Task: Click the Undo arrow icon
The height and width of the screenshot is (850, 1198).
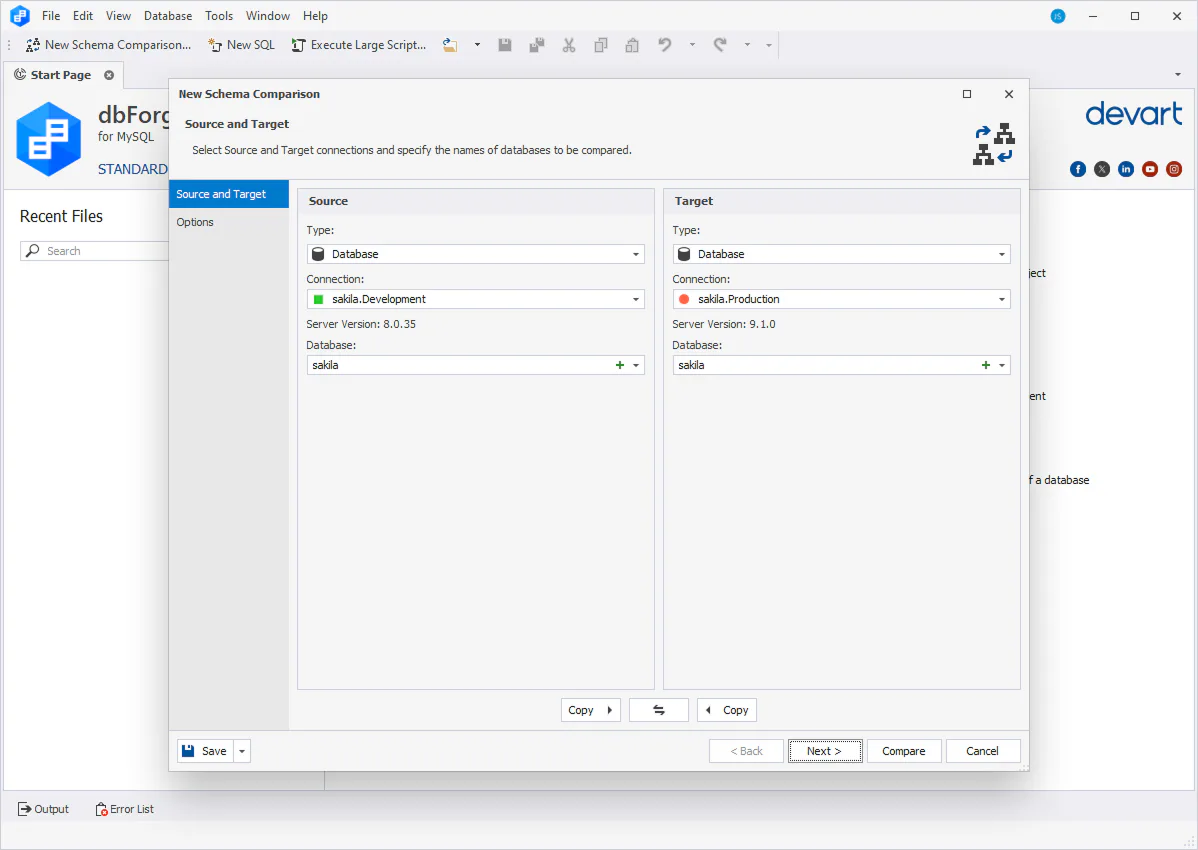Action: (x=665, y=45)
